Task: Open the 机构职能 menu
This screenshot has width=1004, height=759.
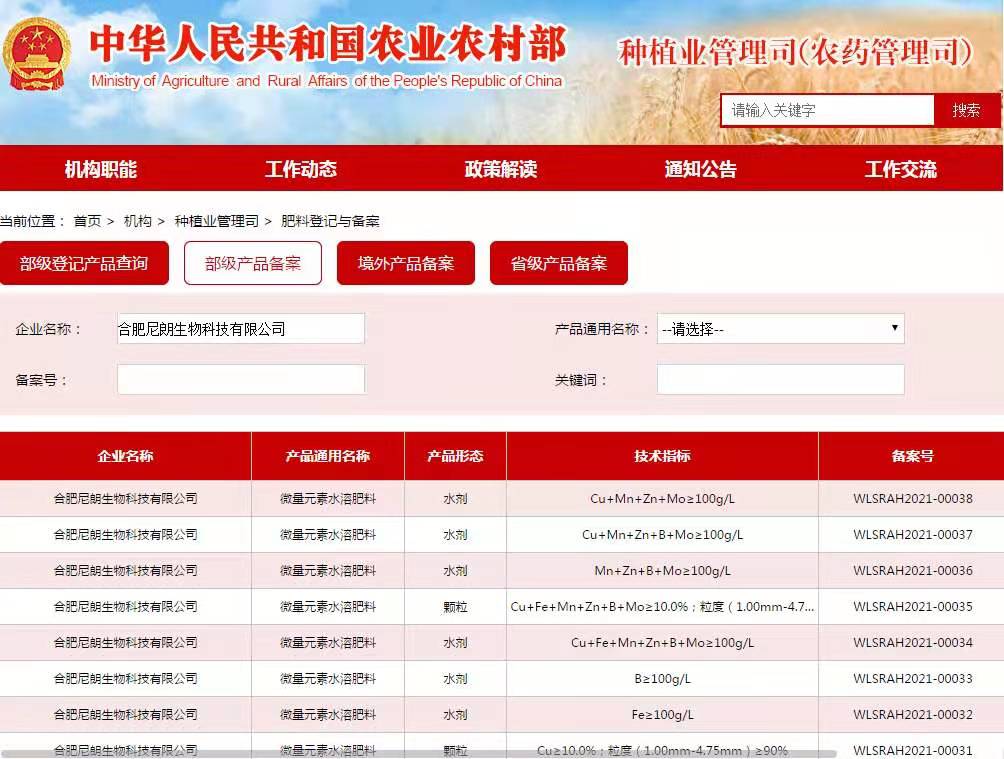Action: 100,169
